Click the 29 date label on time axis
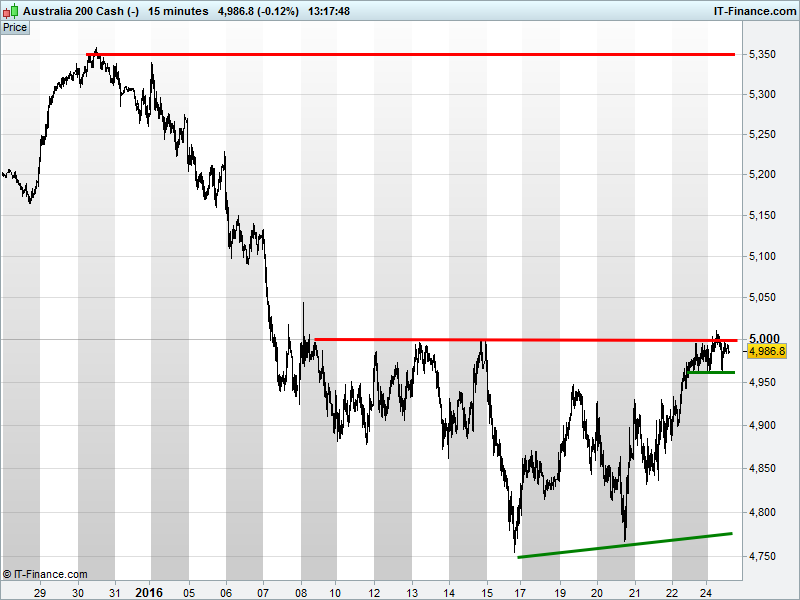This screenshot has width=800, height=600. click(40, 590)
